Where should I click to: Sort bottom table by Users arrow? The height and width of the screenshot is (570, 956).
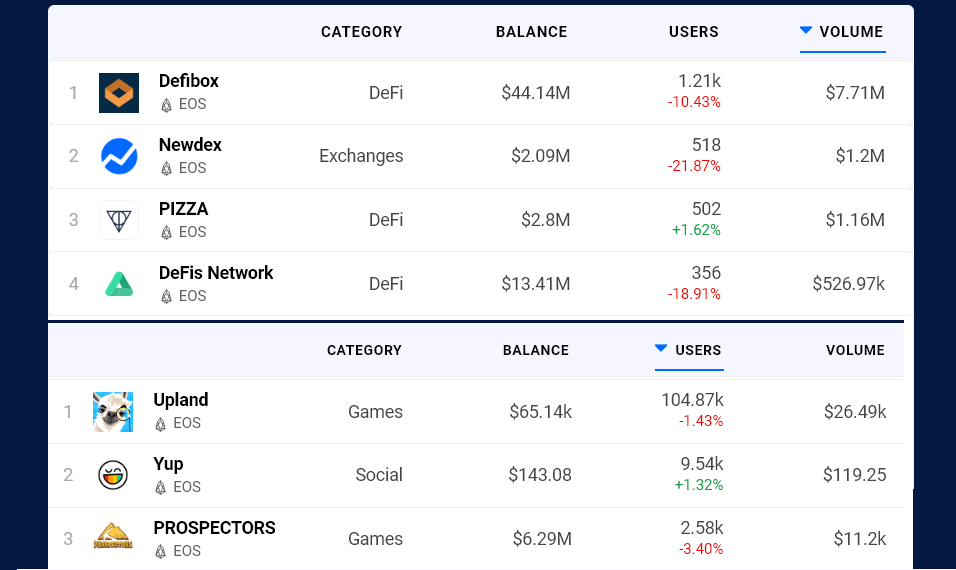click(660, 349)
